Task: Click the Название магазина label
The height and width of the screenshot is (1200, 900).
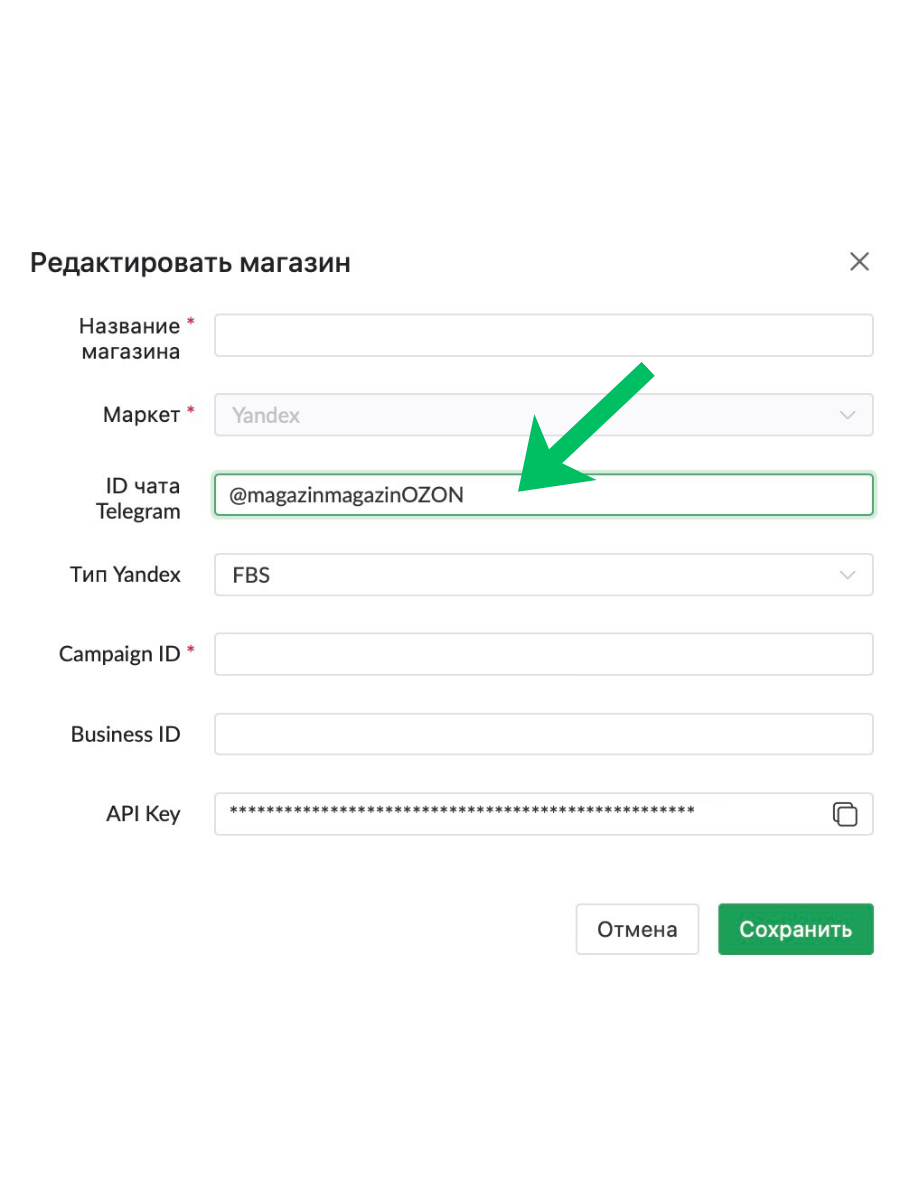Action: coord(131,338)
